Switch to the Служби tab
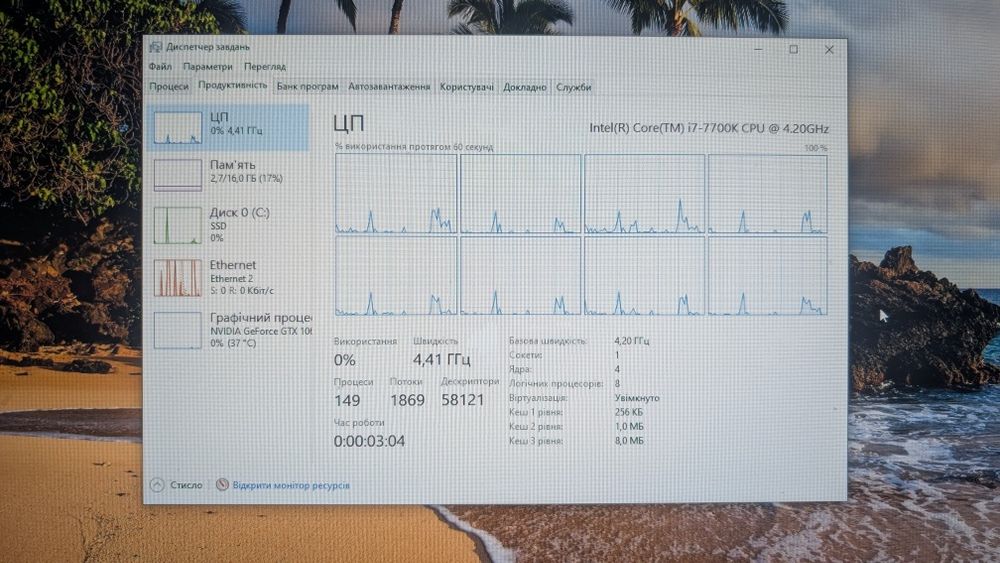 (573, 87)
